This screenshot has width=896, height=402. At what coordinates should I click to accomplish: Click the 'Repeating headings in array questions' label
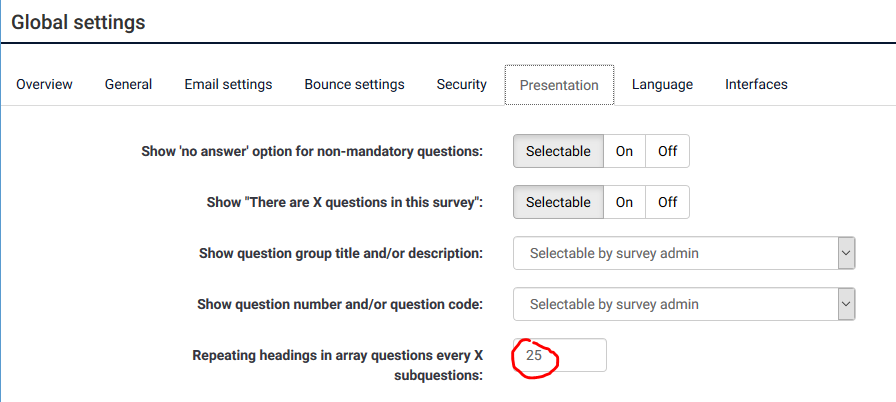(x=337, y=365)
